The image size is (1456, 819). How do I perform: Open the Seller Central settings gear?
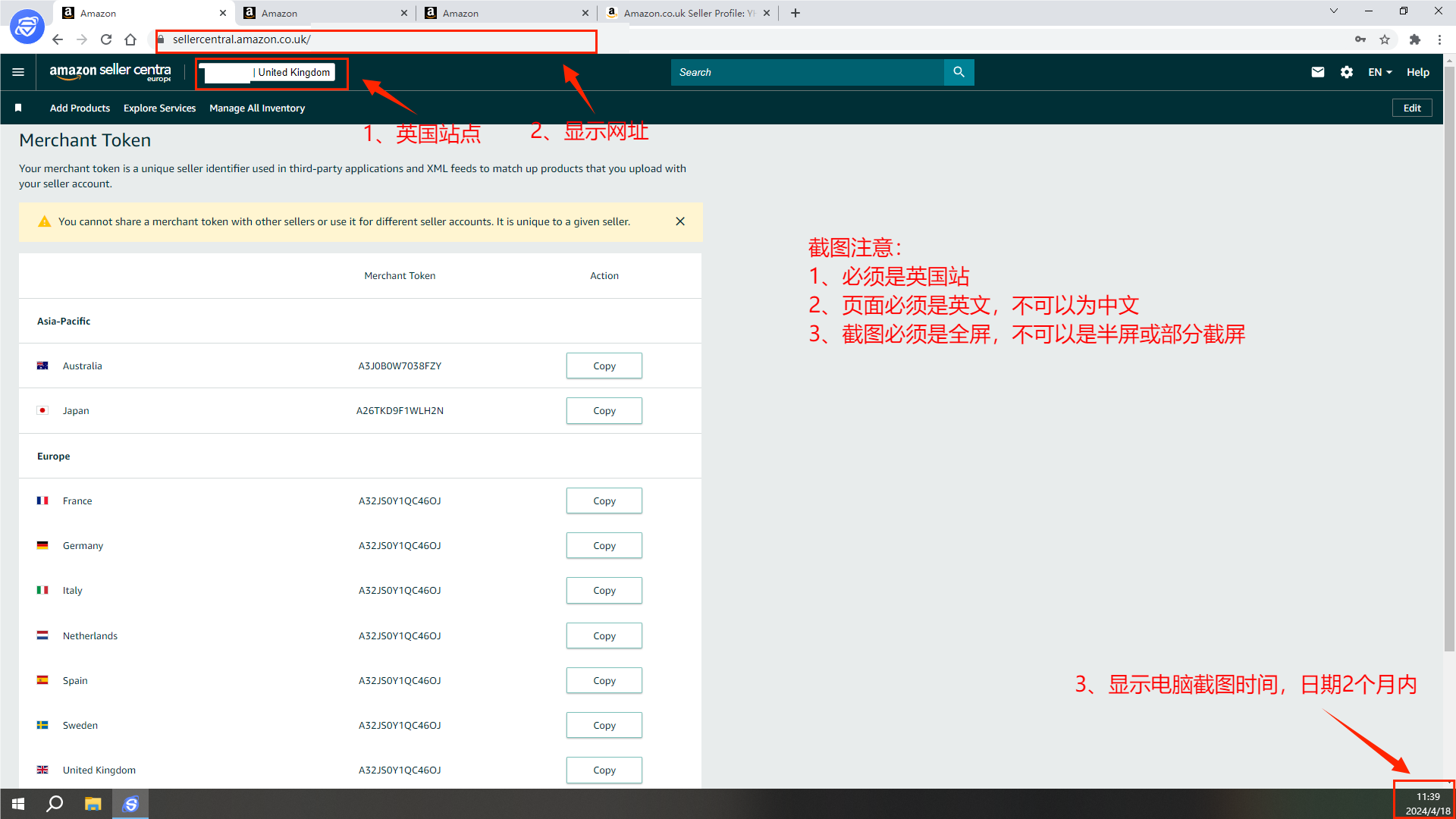[1347, 72]
